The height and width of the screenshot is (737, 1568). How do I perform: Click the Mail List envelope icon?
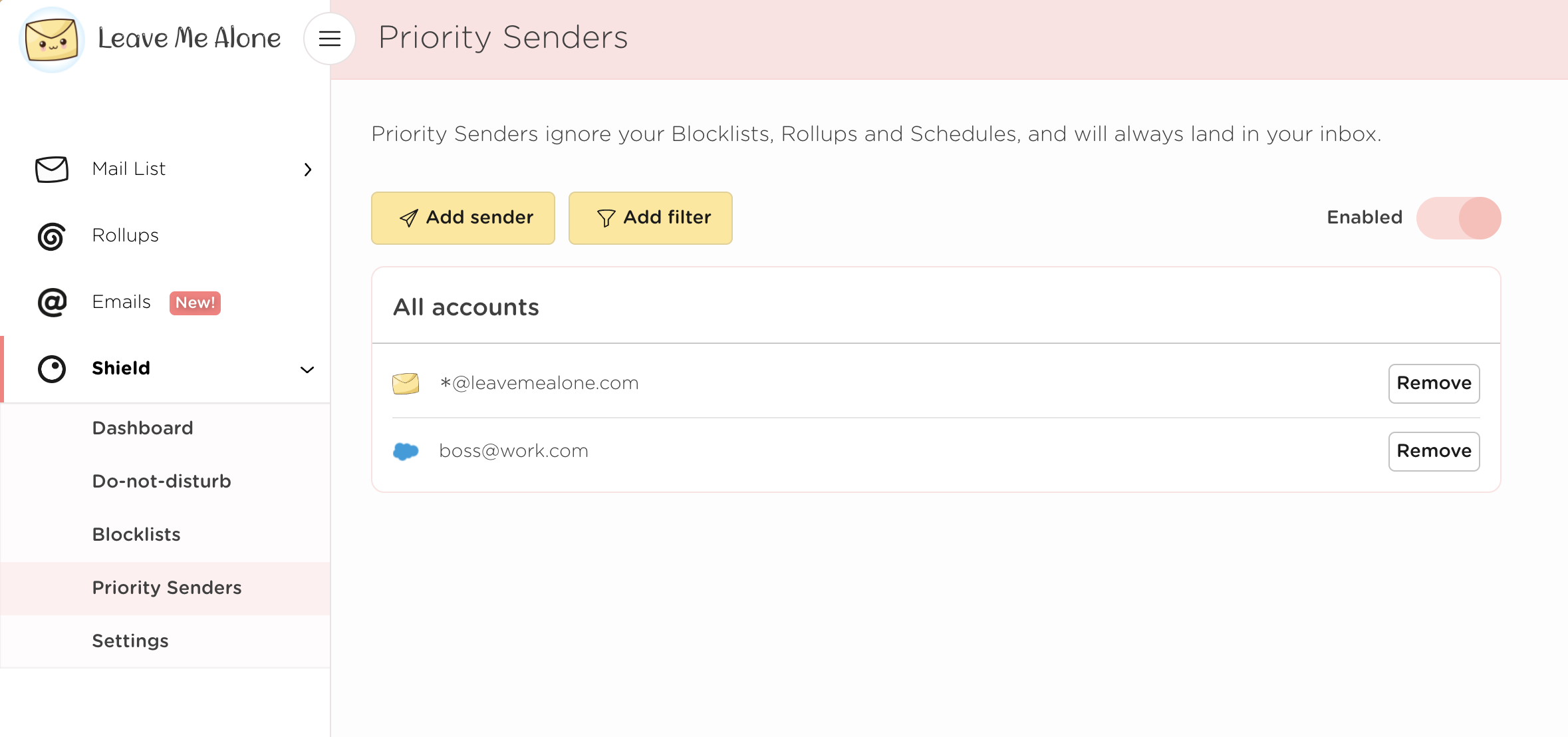pyautogui.click(x=52, y=169)
